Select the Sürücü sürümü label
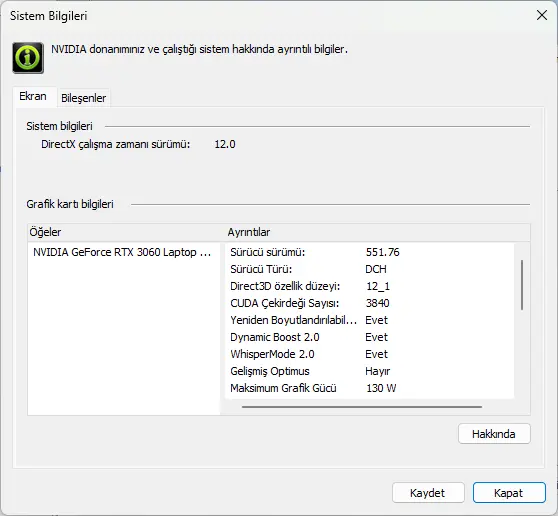Viewport: 558px width, 516px height. 268,252
